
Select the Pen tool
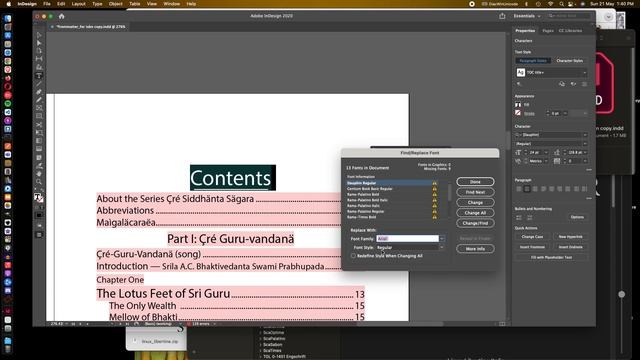pyautogui.click(x=39, y=92)
